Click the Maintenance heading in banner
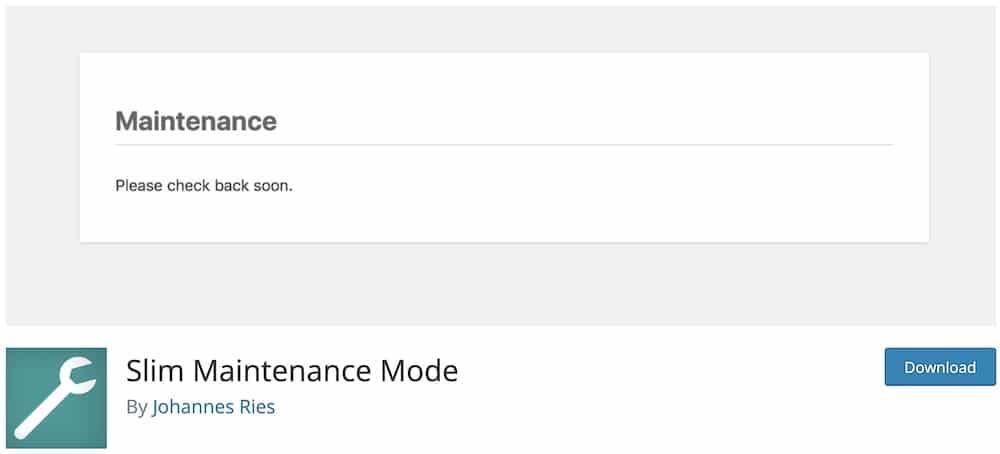 [x=196, y=121]
